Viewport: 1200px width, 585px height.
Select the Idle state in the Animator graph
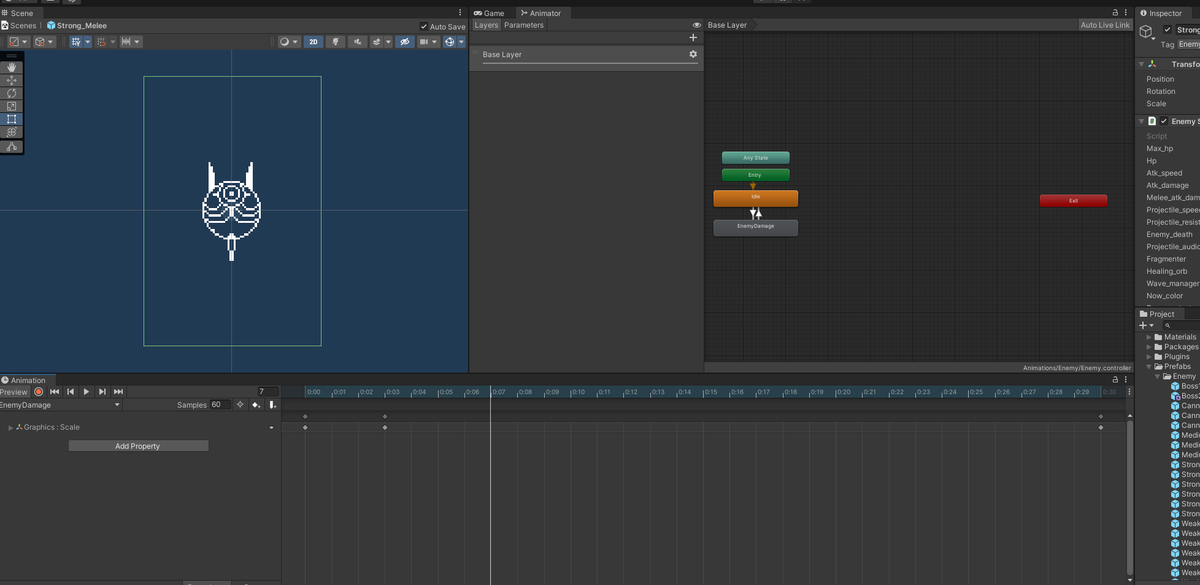click(x=755, y=197)
